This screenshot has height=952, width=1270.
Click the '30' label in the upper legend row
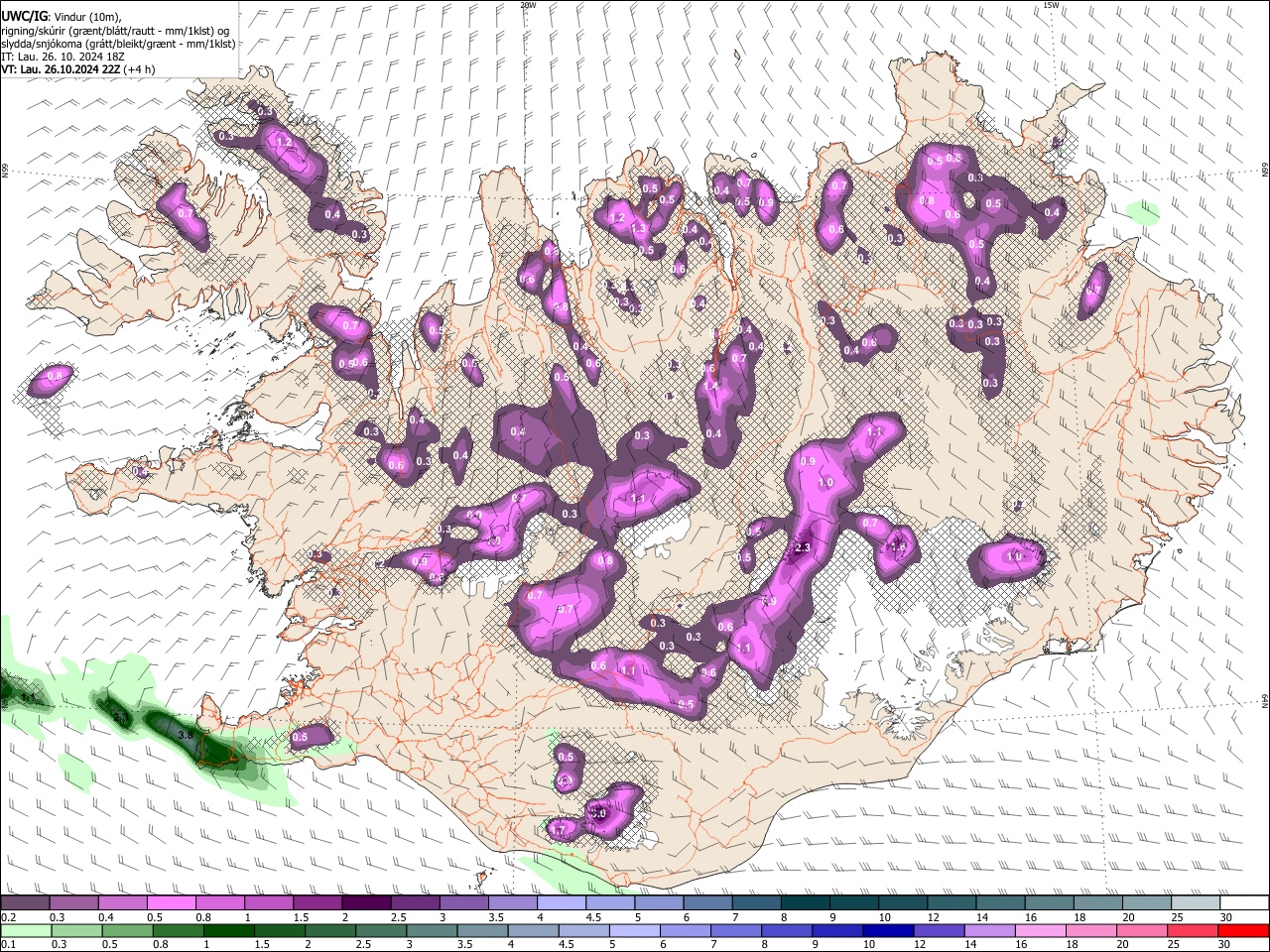coord(1226,917)
